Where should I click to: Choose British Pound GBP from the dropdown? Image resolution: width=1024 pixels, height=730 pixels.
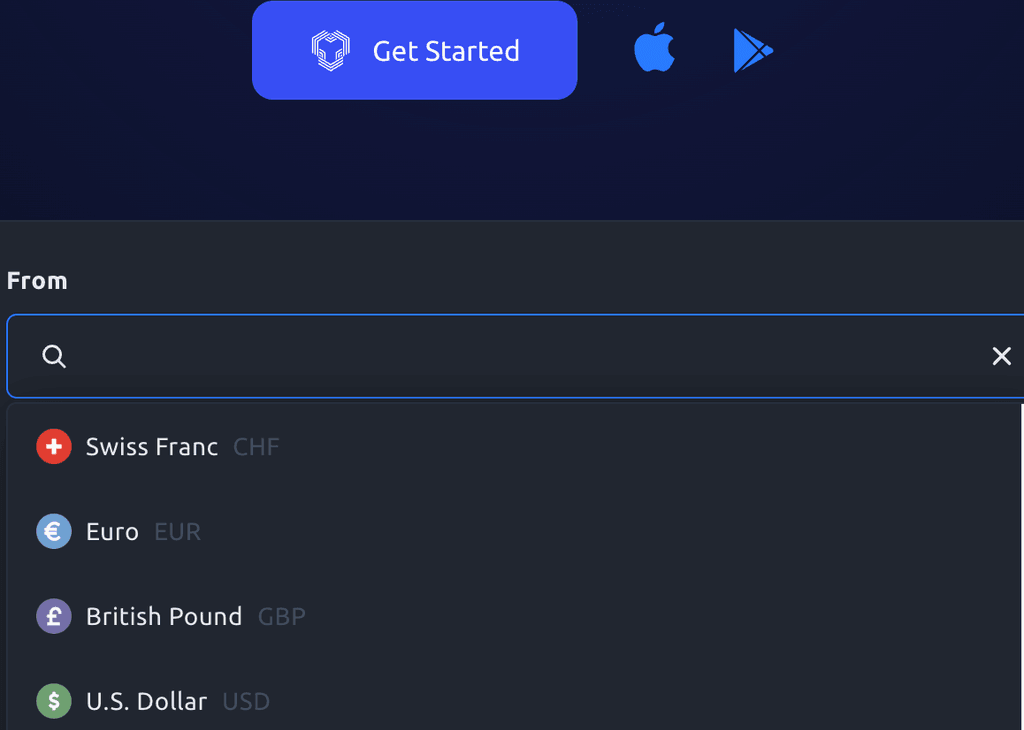165,616
